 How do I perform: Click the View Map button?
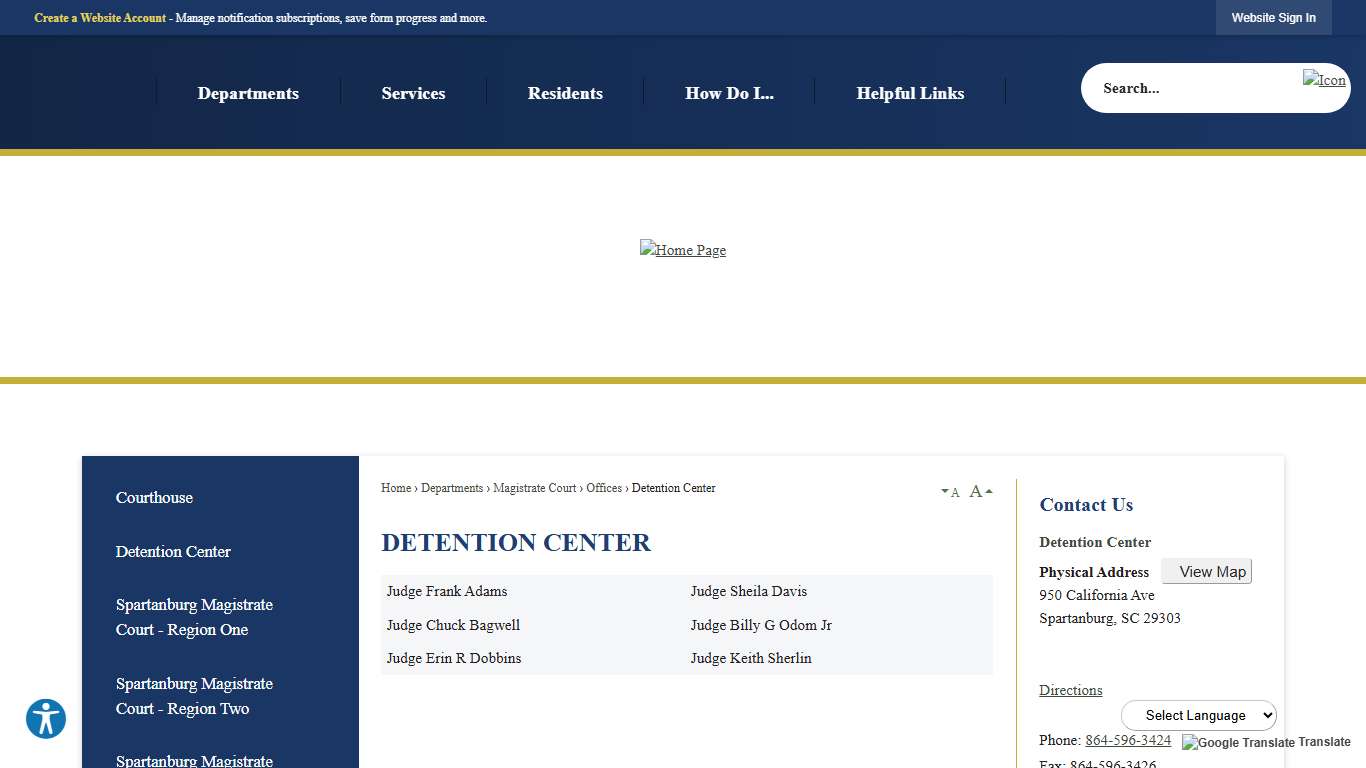coord(1206,571)
